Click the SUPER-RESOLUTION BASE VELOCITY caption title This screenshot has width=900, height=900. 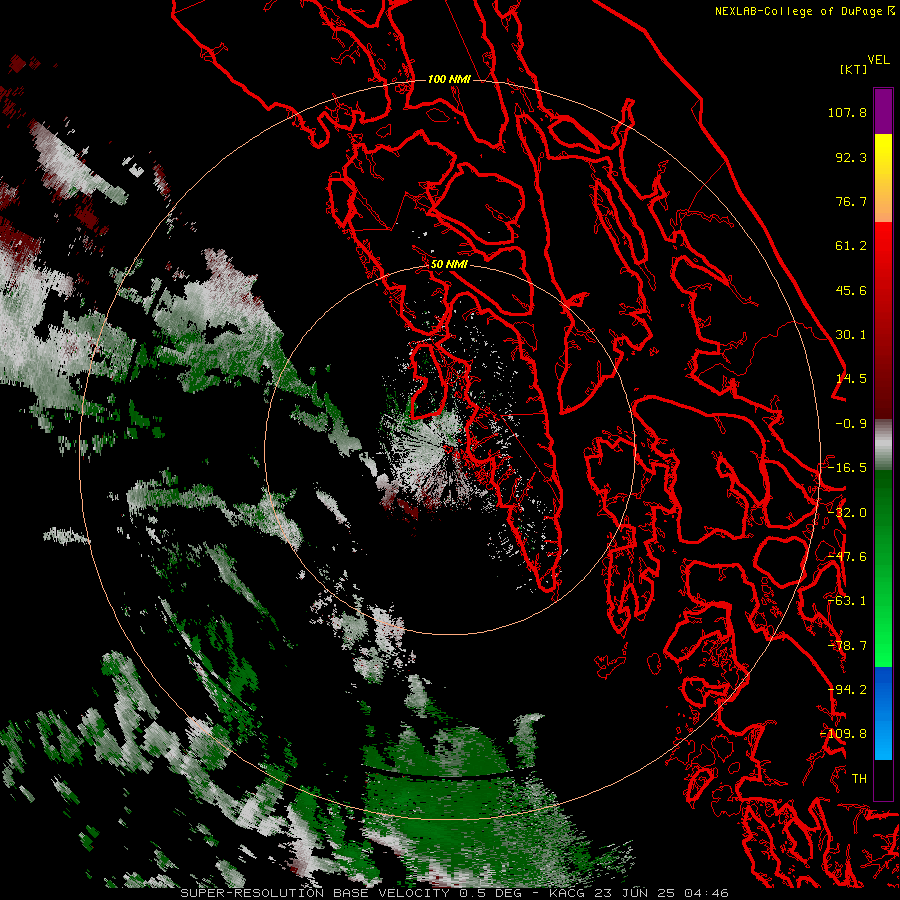[316, 893]
